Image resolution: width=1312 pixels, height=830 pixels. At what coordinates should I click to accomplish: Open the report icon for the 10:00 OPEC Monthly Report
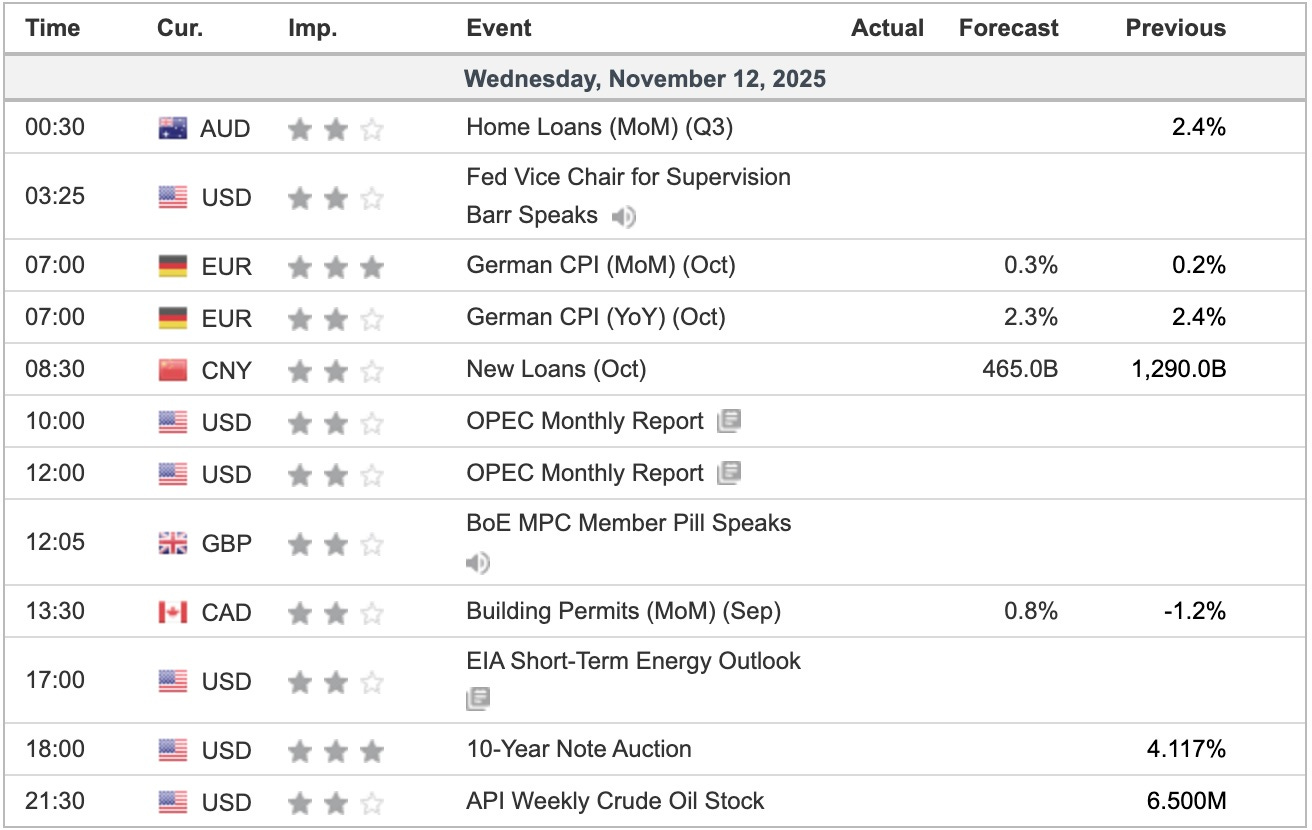(728, 422)
